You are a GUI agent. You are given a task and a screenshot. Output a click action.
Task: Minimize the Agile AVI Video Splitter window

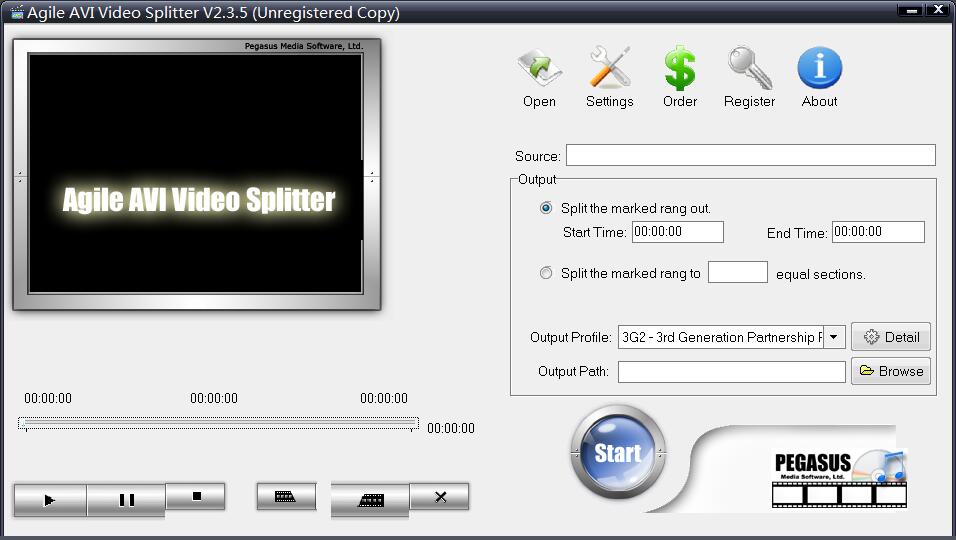911,10
